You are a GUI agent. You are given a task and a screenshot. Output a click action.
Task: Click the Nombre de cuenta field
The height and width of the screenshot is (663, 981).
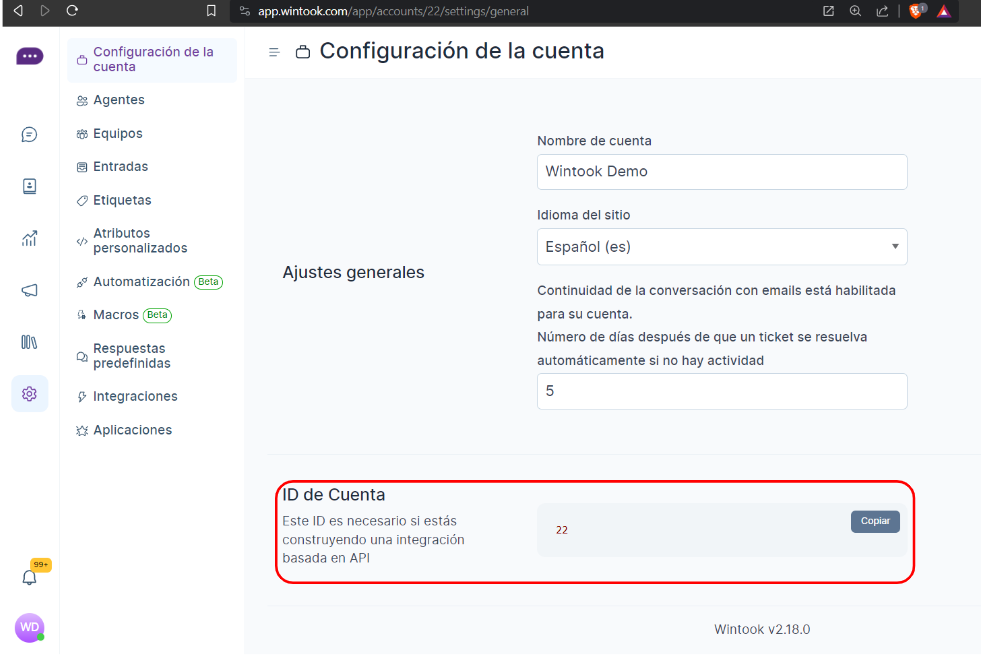tap(721, 171)
